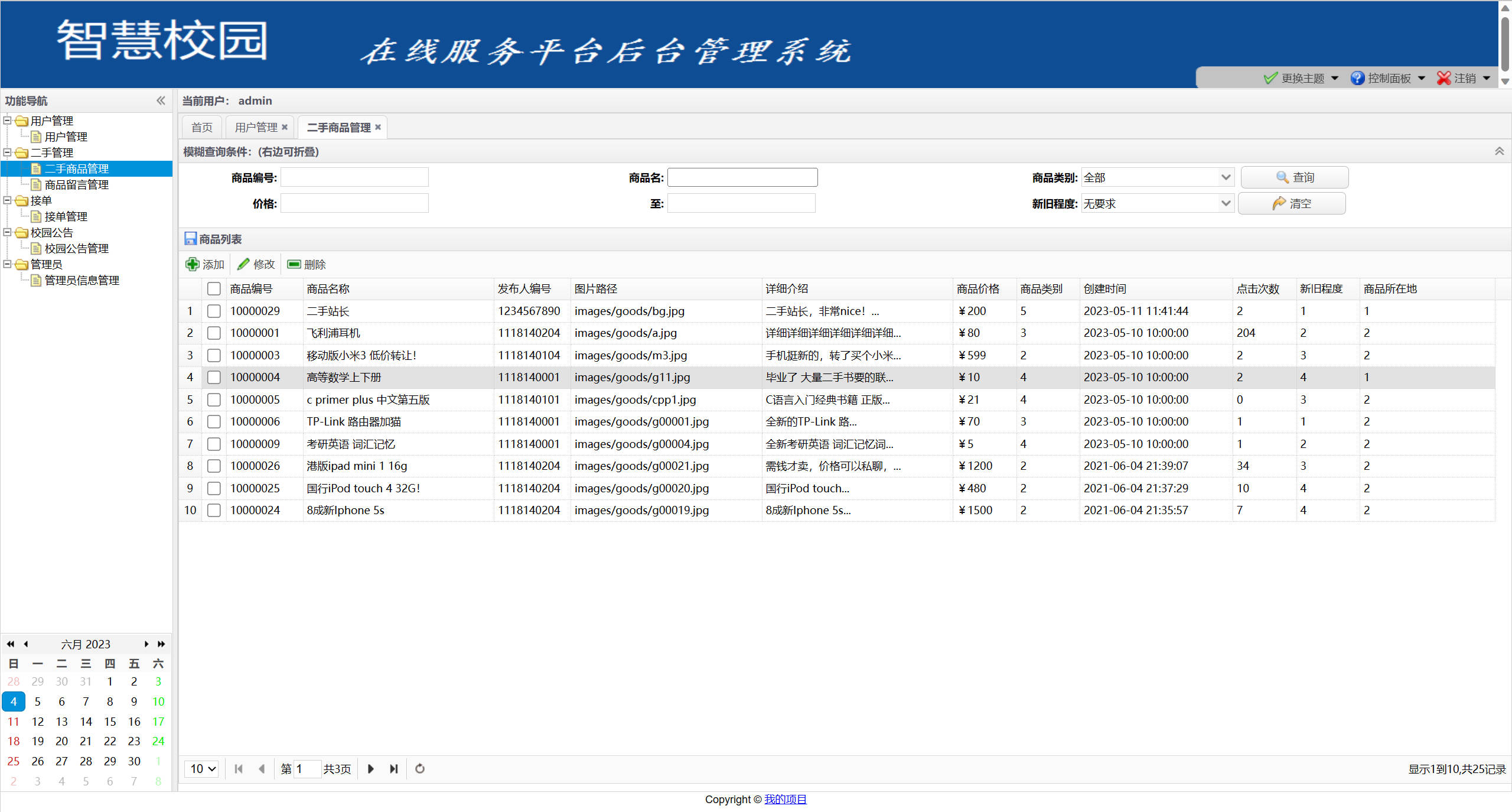Switch to the 首页 tab
This screenshot has height=812, width=1512.
coord(201,126)
